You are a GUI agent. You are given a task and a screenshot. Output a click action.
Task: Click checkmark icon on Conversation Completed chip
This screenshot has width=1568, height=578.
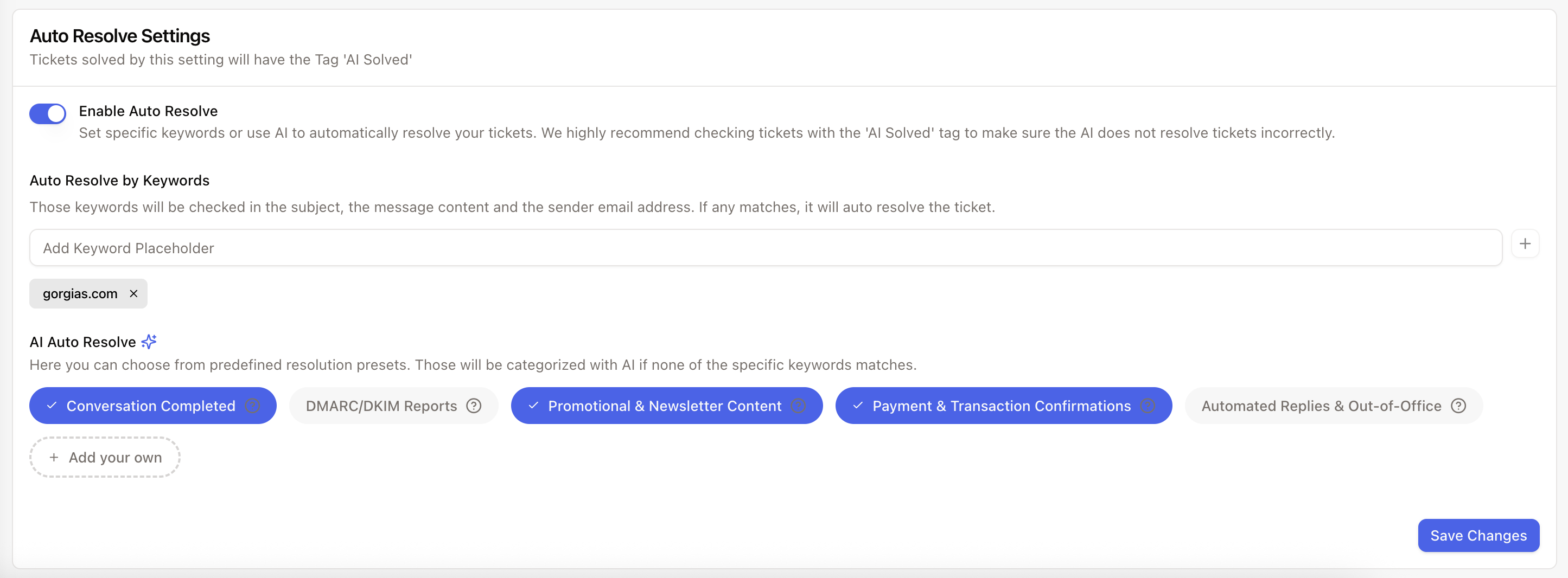click(x=52, y=406)
